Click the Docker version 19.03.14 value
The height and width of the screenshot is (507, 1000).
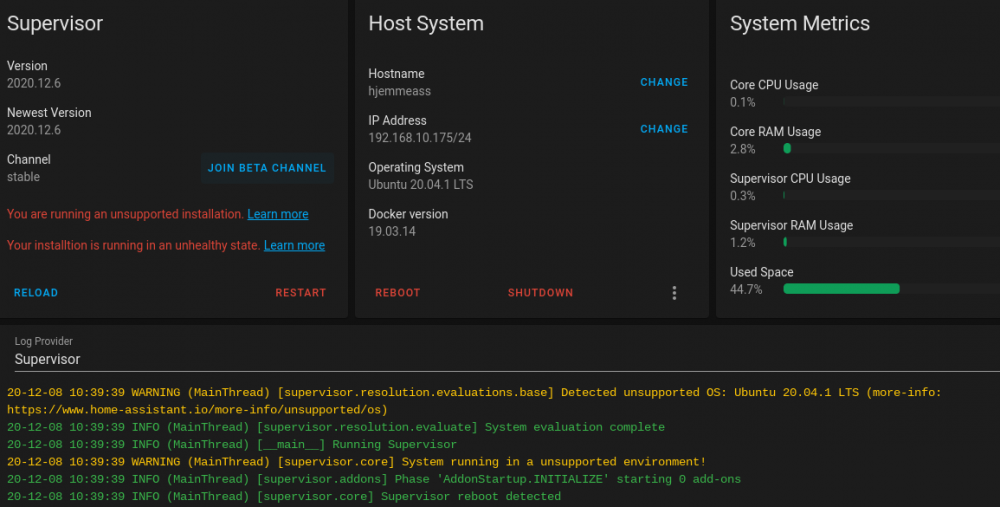(x=392, y=231)
